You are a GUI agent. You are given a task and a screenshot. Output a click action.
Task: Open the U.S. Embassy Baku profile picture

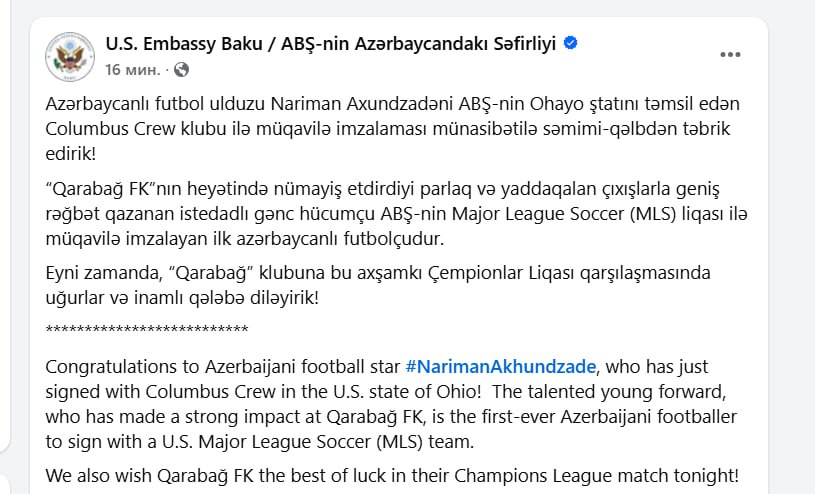(x=70, y=55)
